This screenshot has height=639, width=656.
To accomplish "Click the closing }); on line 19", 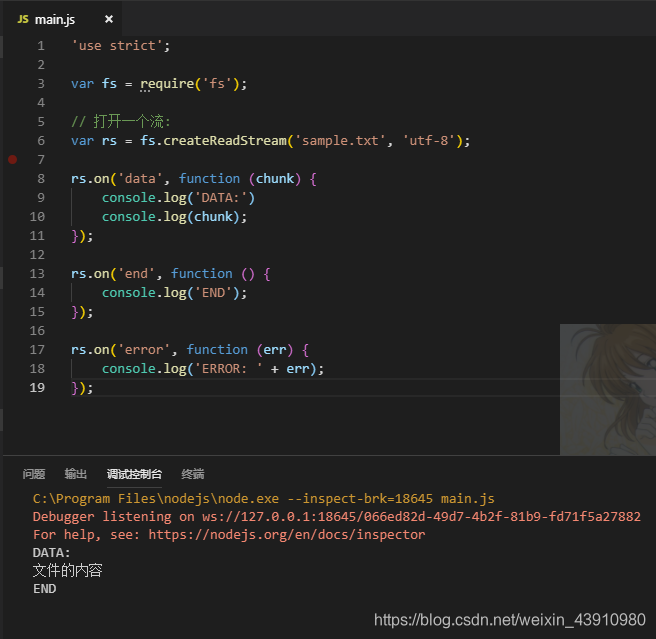I will [82, 388].
